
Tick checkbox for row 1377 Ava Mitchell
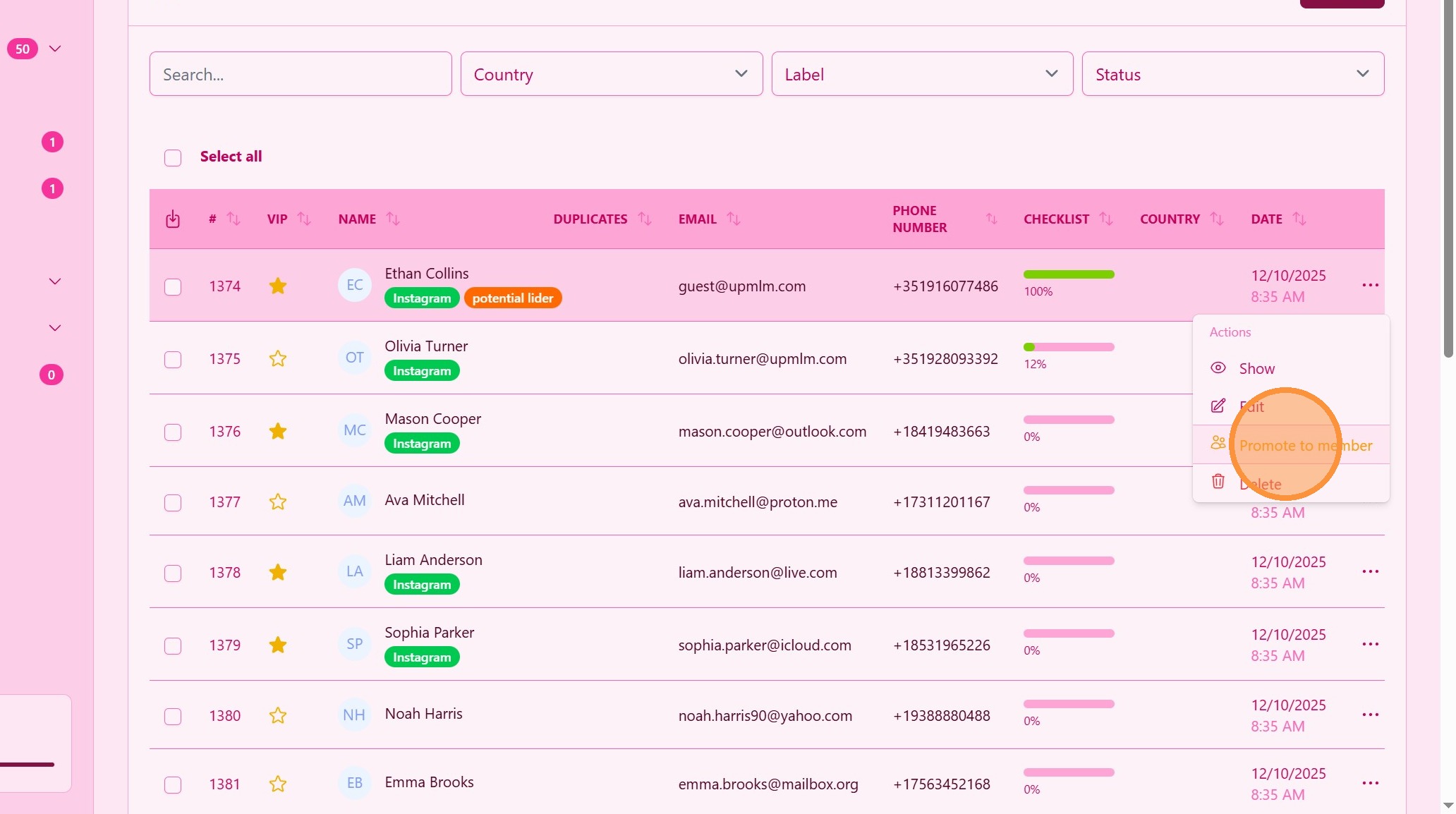pyautogui.click(x=173, y=503)
